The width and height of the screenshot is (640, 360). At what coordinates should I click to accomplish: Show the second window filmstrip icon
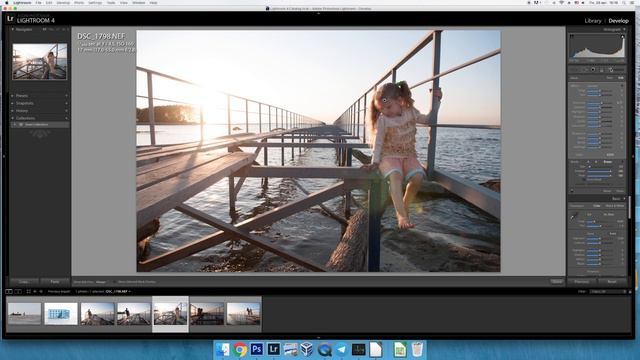pyautogui.click(x=18, y=291)
